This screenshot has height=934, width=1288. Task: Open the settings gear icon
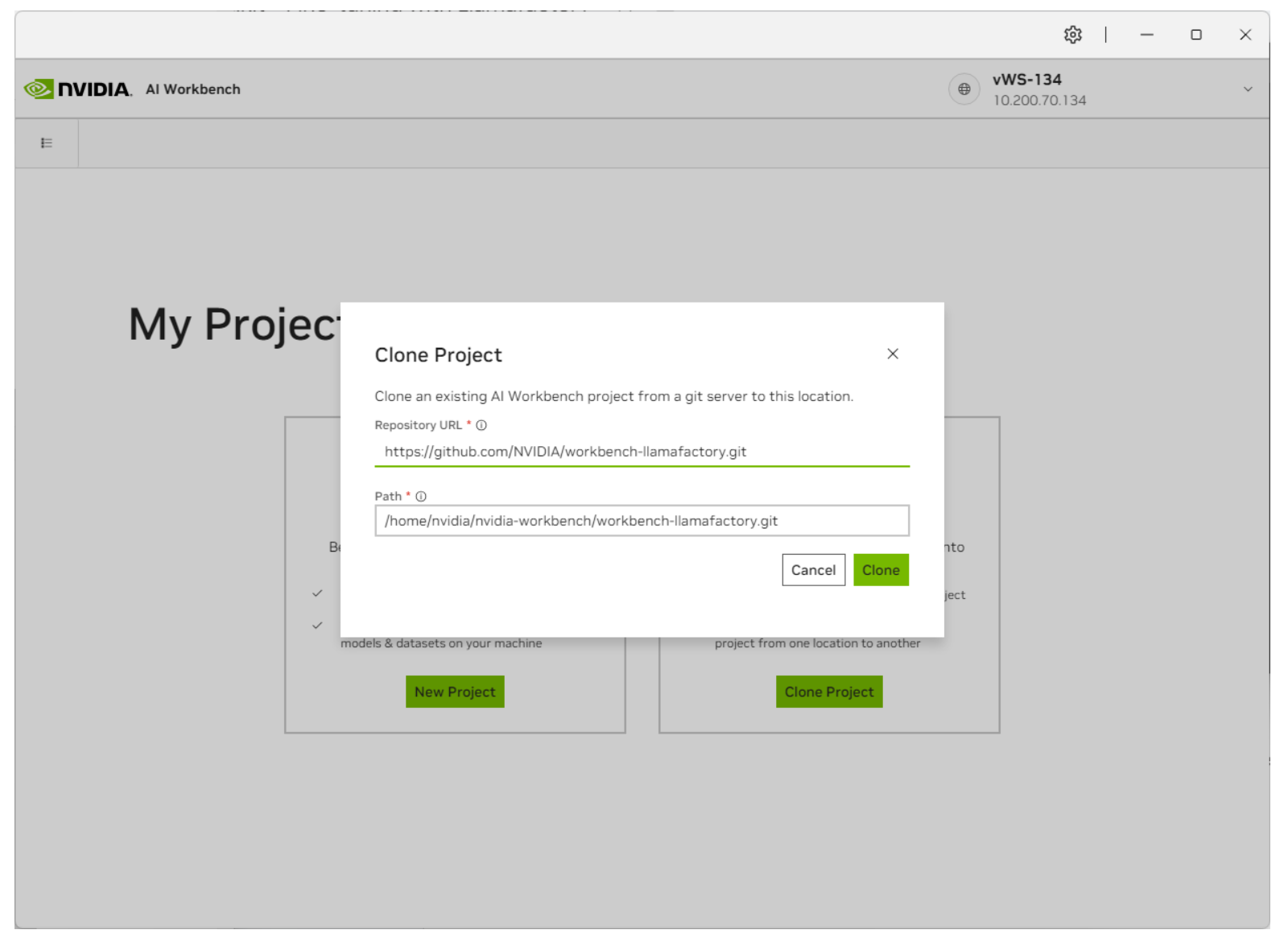[1072, 35]
